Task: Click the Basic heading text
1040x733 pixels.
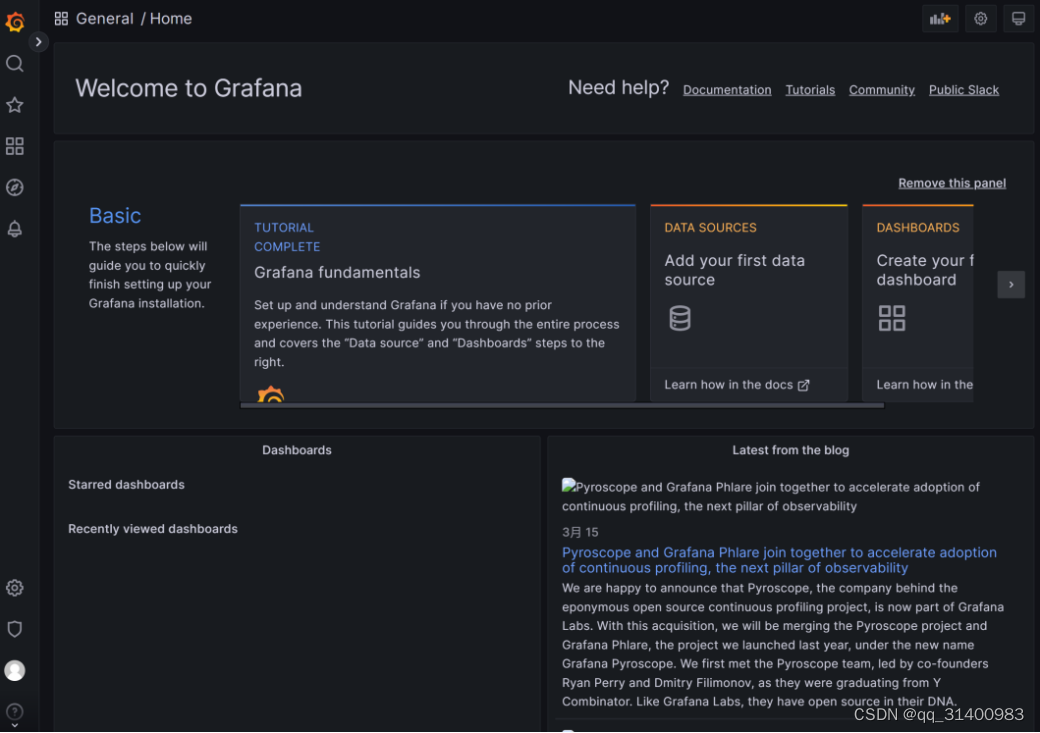Action: (115, 216)
